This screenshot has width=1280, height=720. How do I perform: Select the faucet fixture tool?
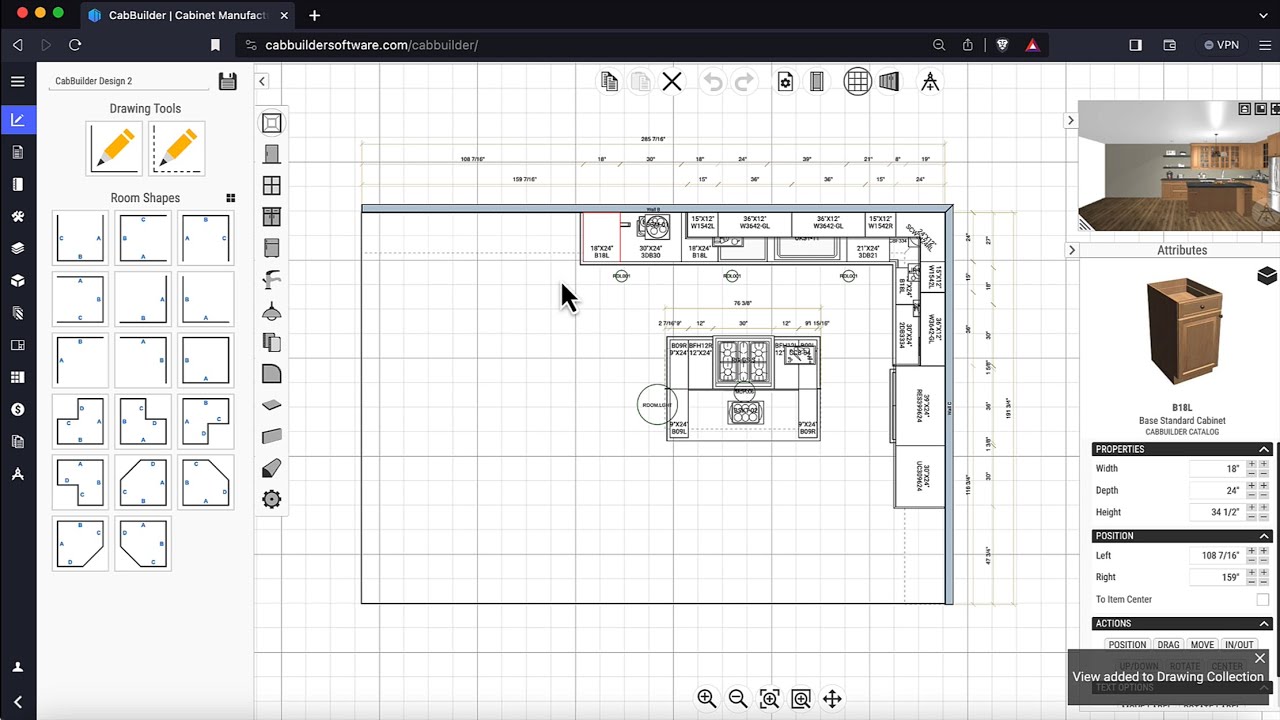click(271, 280)
